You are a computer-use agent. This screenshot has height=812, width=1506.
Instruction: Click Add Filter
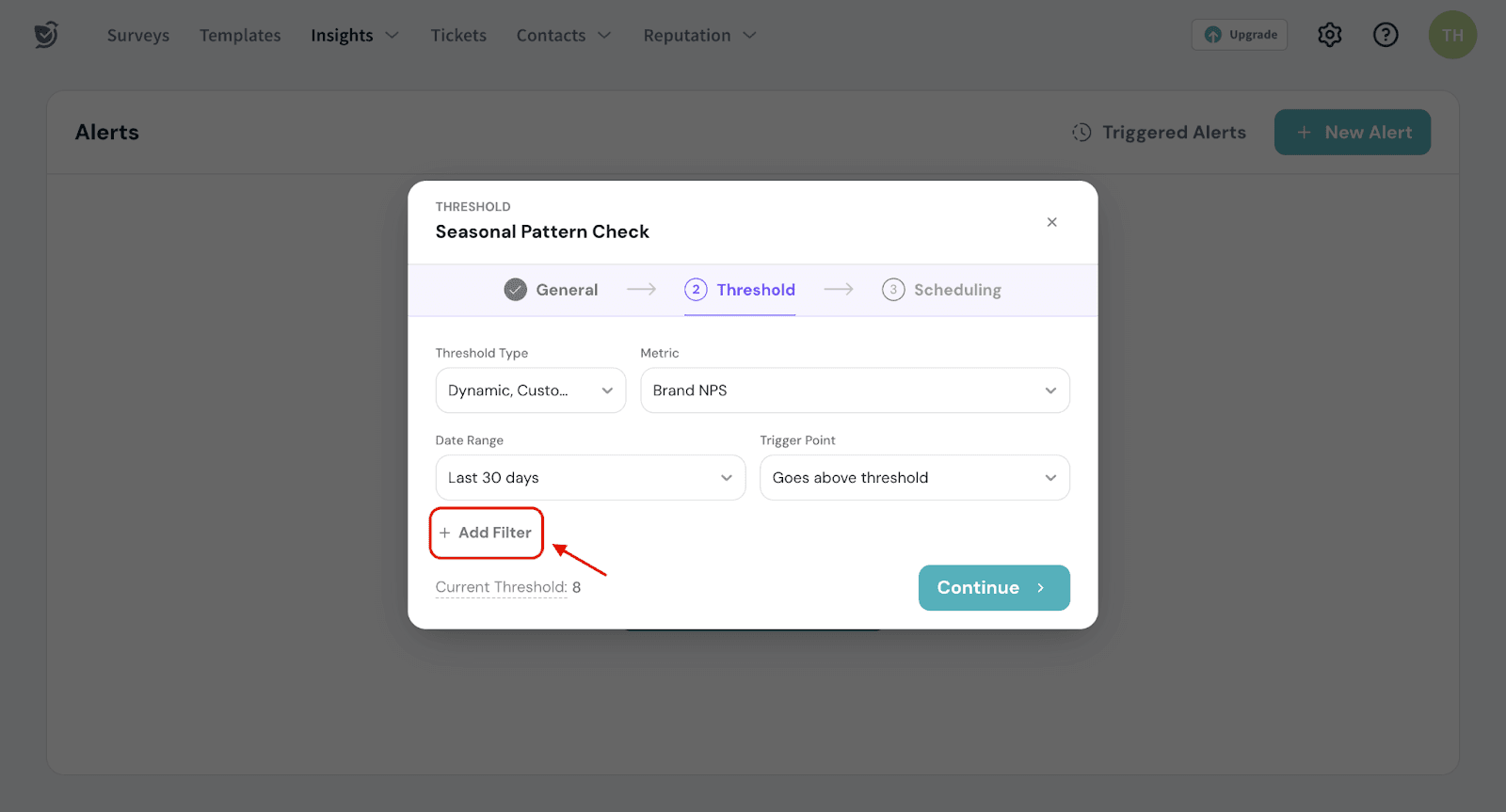(486, 533)
